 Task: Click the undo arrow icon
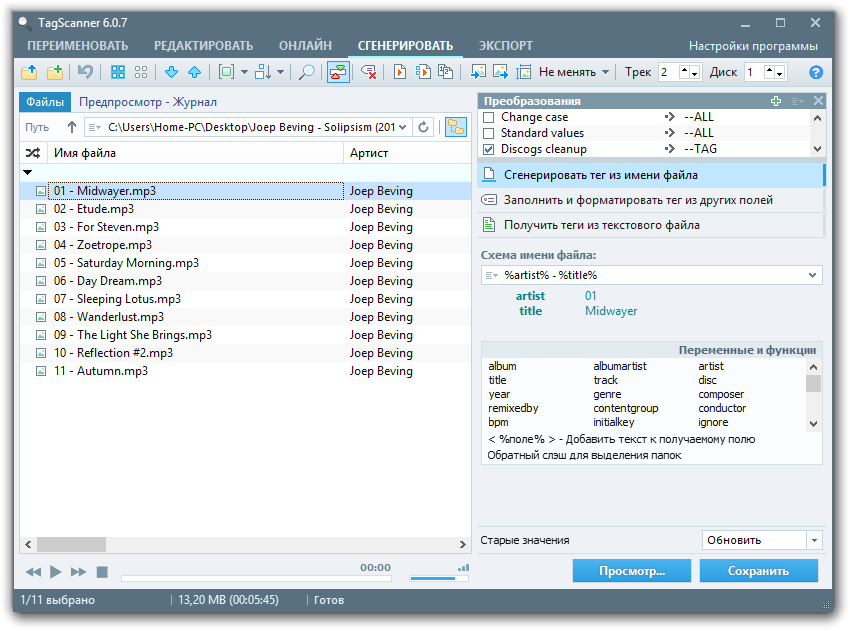point(86,72)
